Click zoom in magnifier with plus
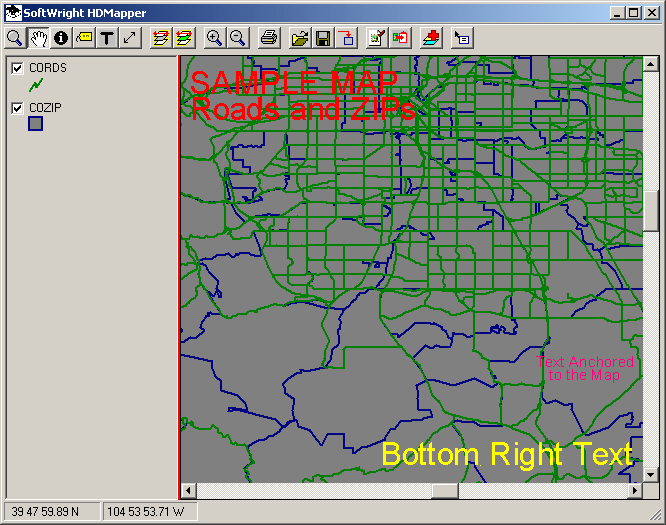 pyautogui.click(x=214, y=38)
